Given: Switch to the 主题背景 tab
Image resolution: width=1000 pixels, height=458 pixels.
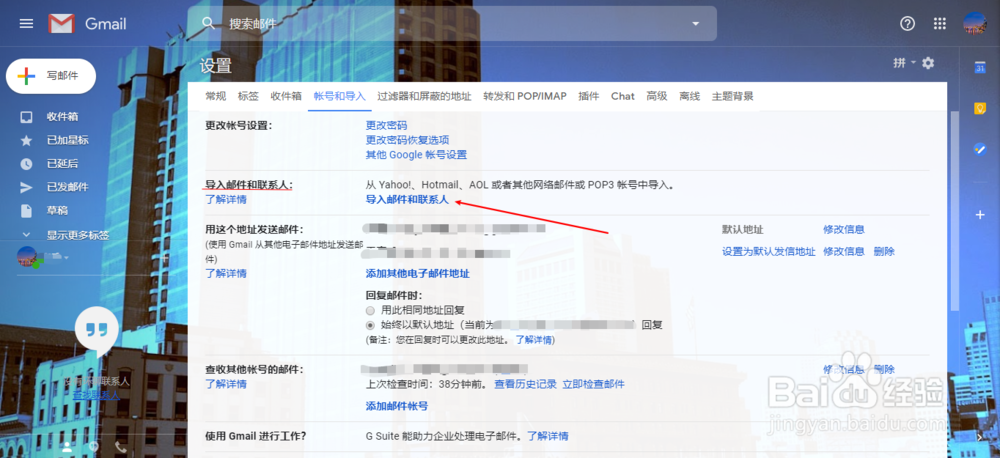Looking at the screenshot, I should [x=733, y=96].
